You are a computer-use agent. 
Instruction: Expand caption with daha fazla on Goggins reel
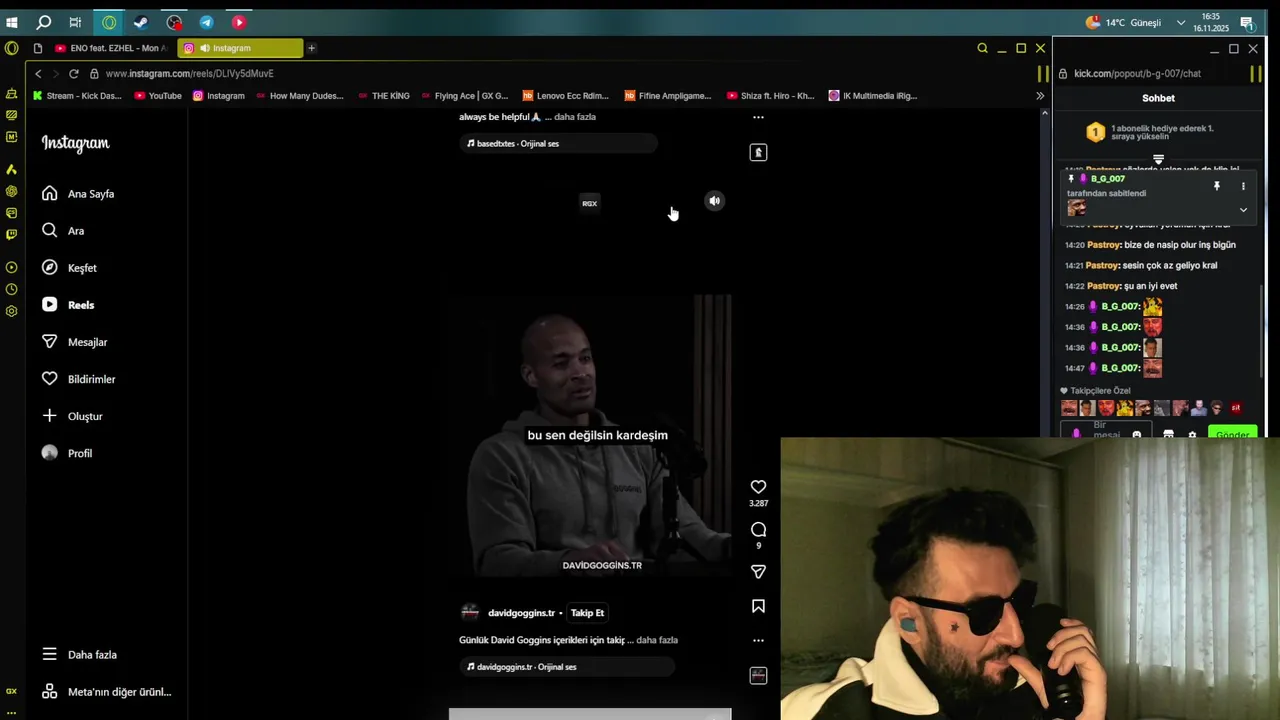click(657, 640)
